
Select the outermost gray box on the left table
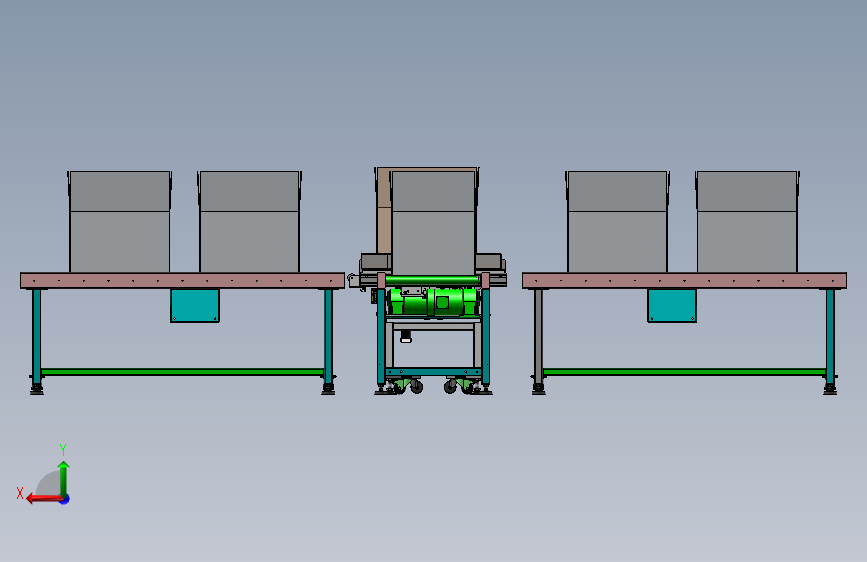(120, 222)
